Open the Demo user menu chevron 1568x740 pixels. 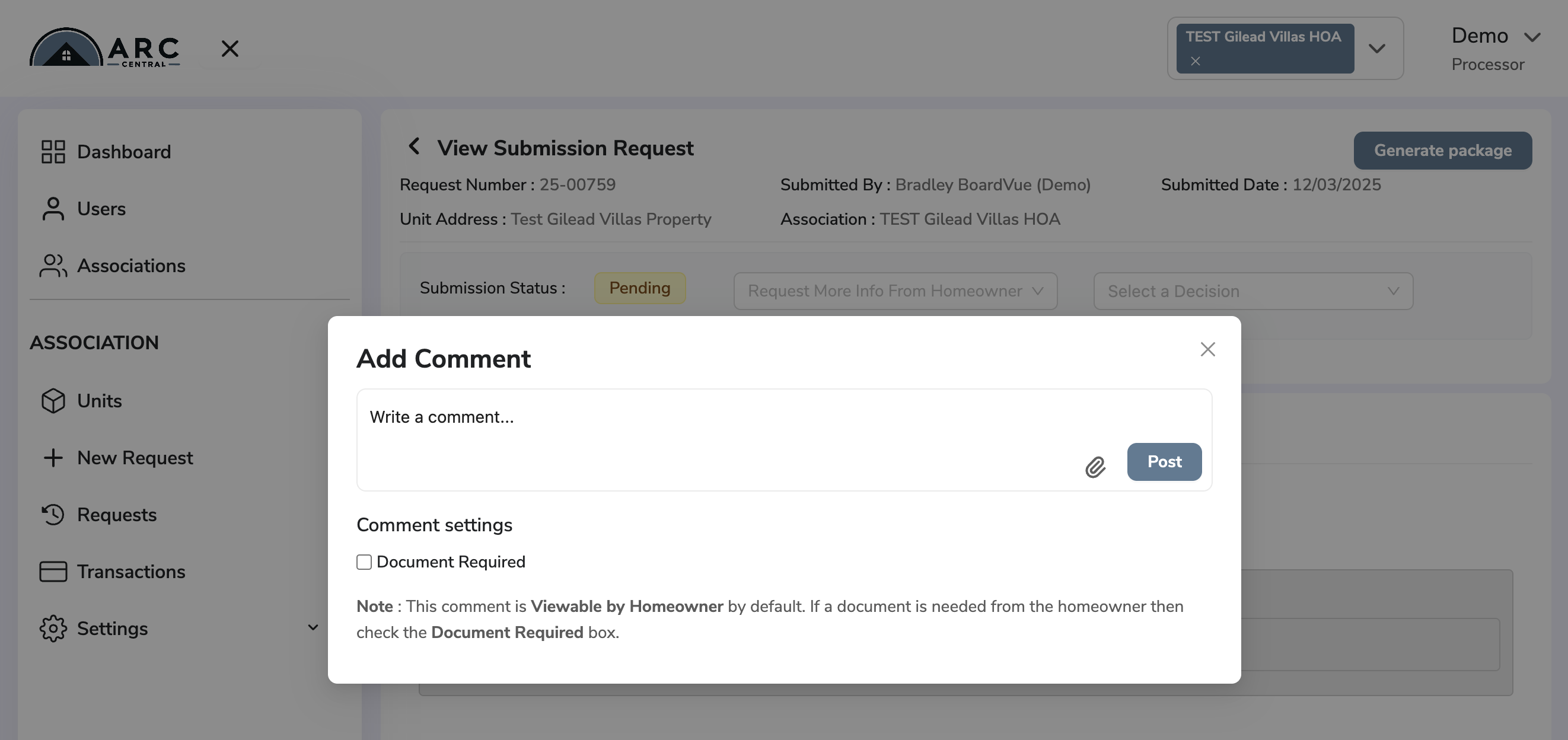(1532, 37)
